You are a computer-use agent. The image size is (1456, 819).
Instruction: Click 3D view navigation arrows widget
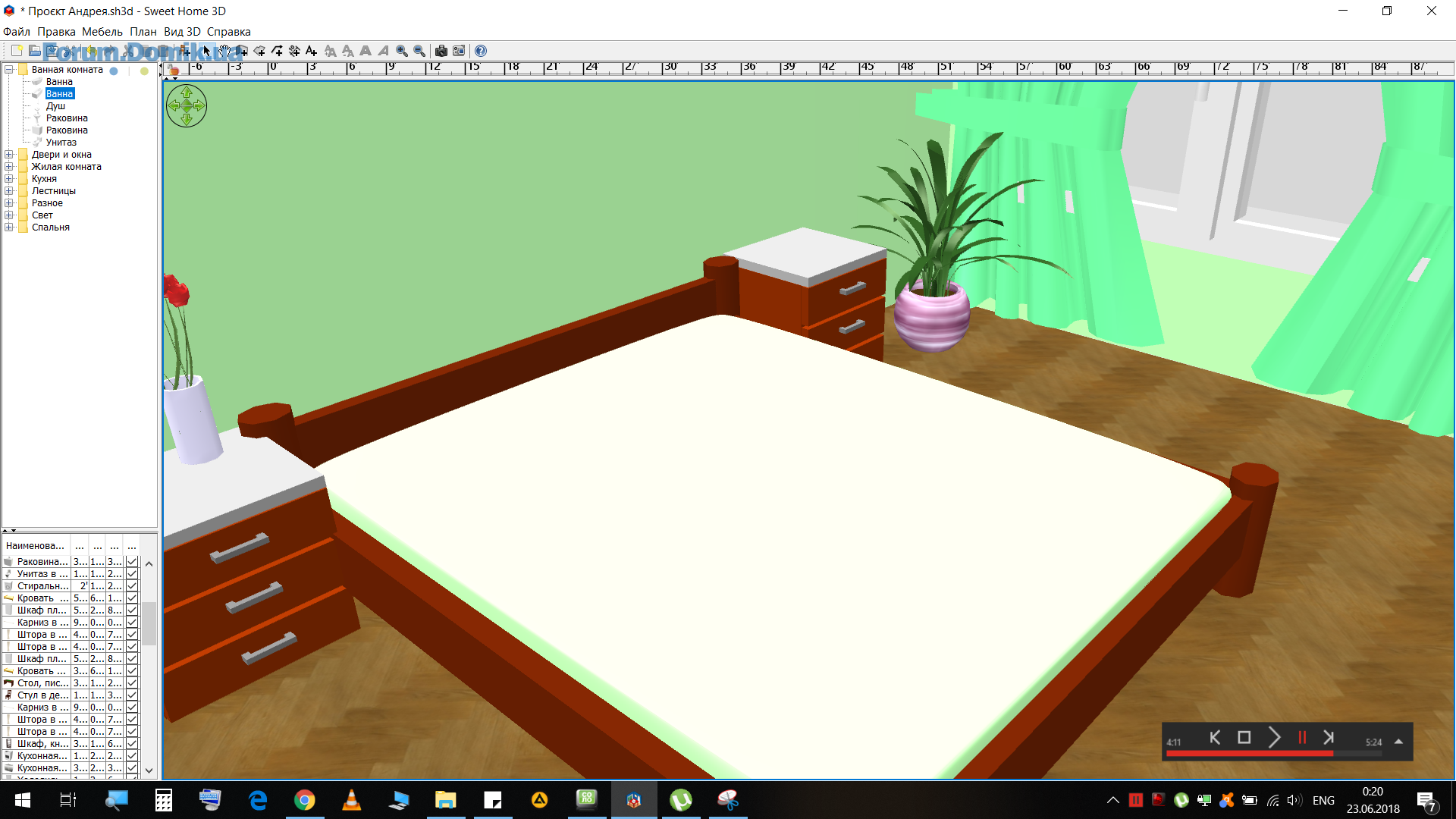[x=187, y=105]
